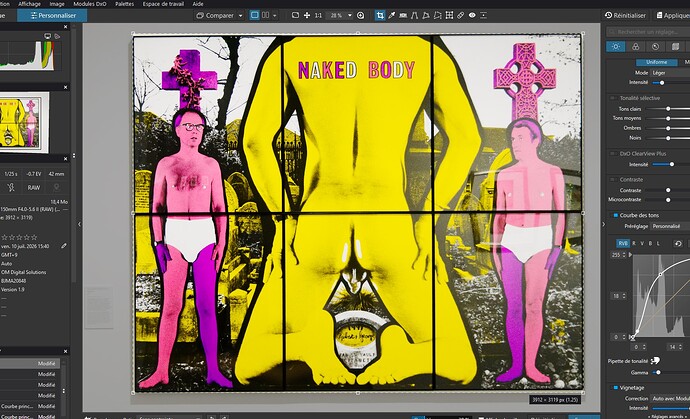690x419 pixels.
Task: Select the Horizon tool icon
Action: pyautogui.click(x=403, y=15)
